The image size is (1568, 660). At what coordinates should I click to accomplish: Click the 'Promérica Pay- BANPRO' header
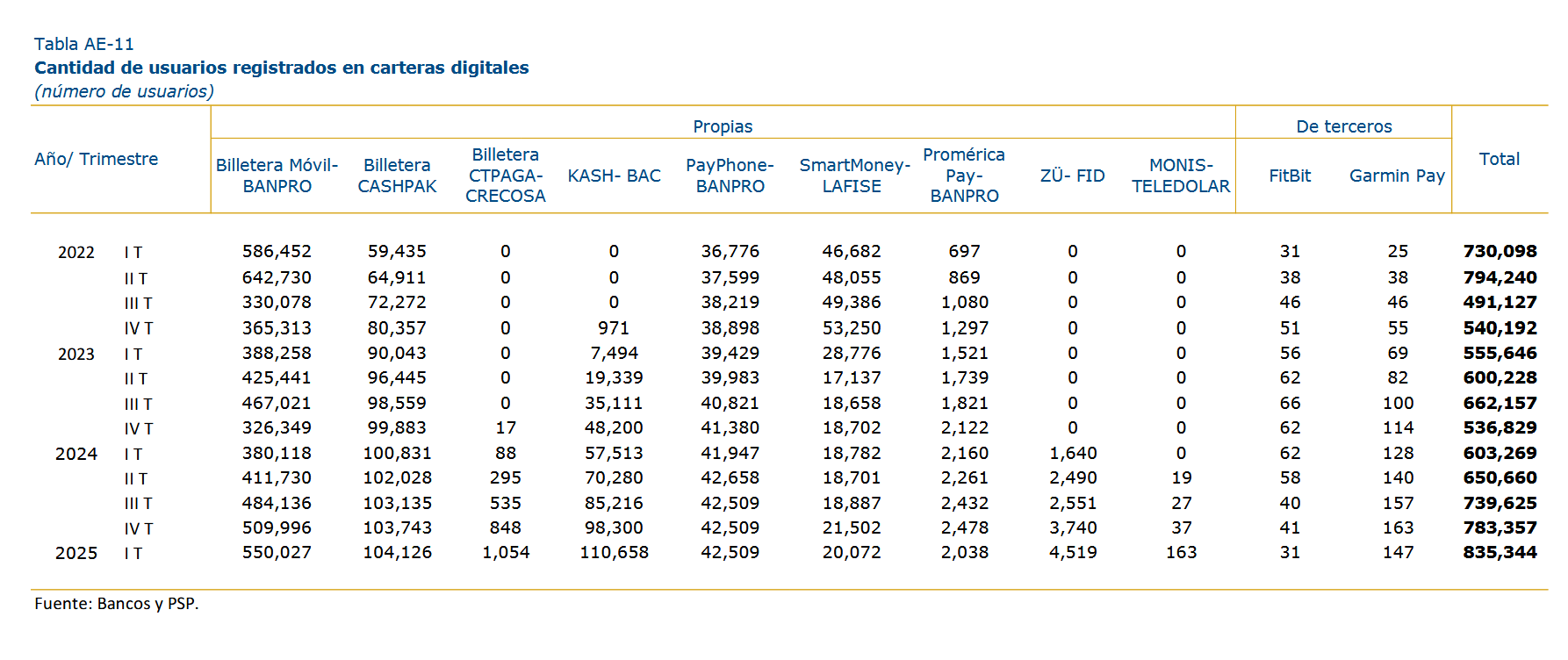pos(964,176)
